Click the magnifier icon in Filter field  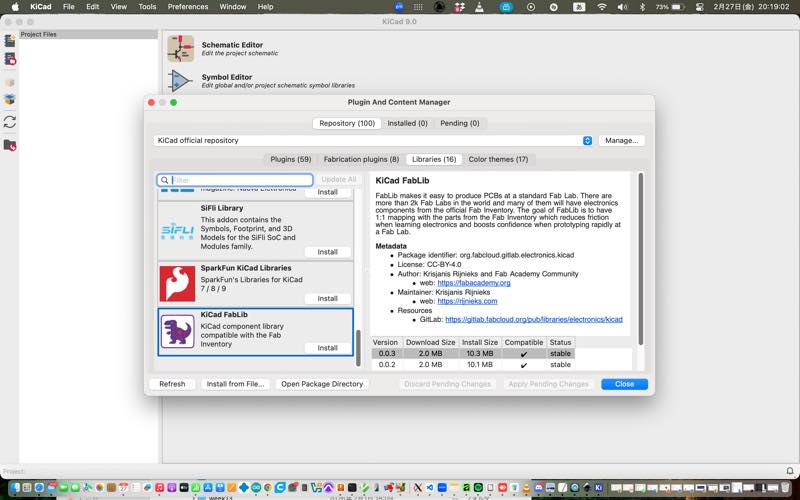pyautogui.click(x=164, y=180)
